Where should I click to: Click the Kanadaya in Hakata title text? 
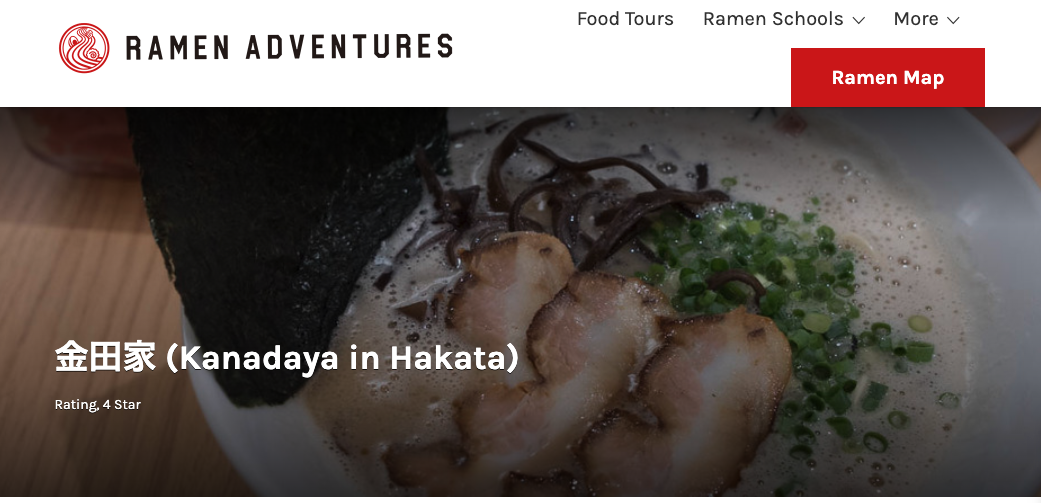[x=343, y=358]
